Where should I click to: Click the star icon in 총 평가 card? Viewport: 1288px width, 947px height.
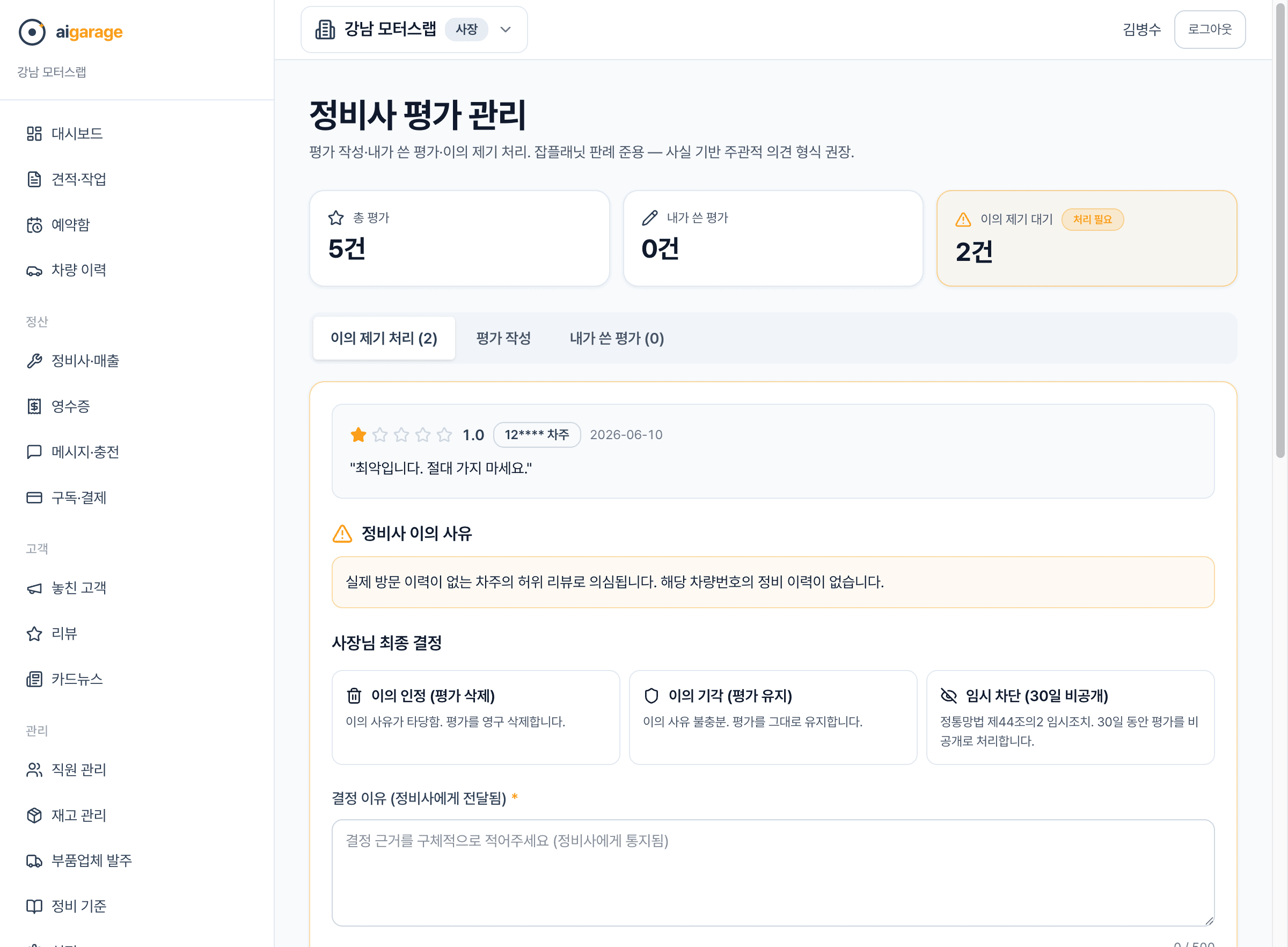point(336,218)
